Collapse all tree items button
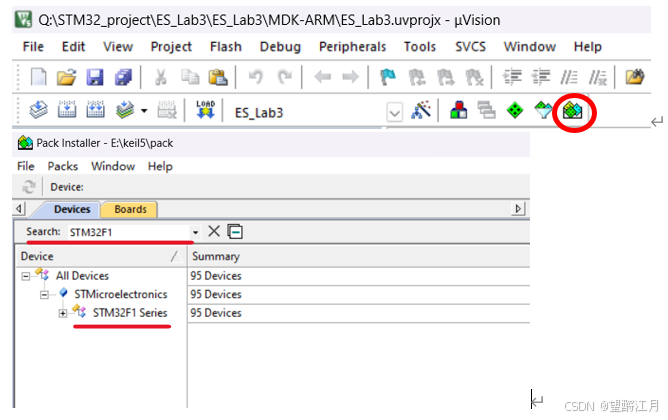Image resolution: width=668 pixels, height=420 pixels. click(x=235, y=232)
